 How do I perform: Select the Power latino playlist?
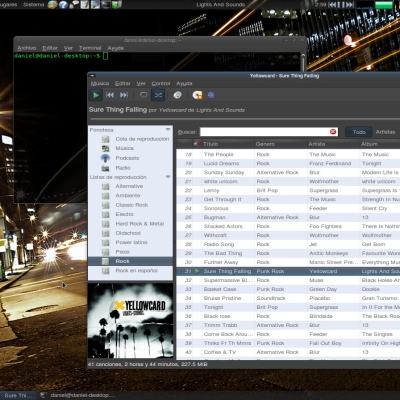click(130, 242)
